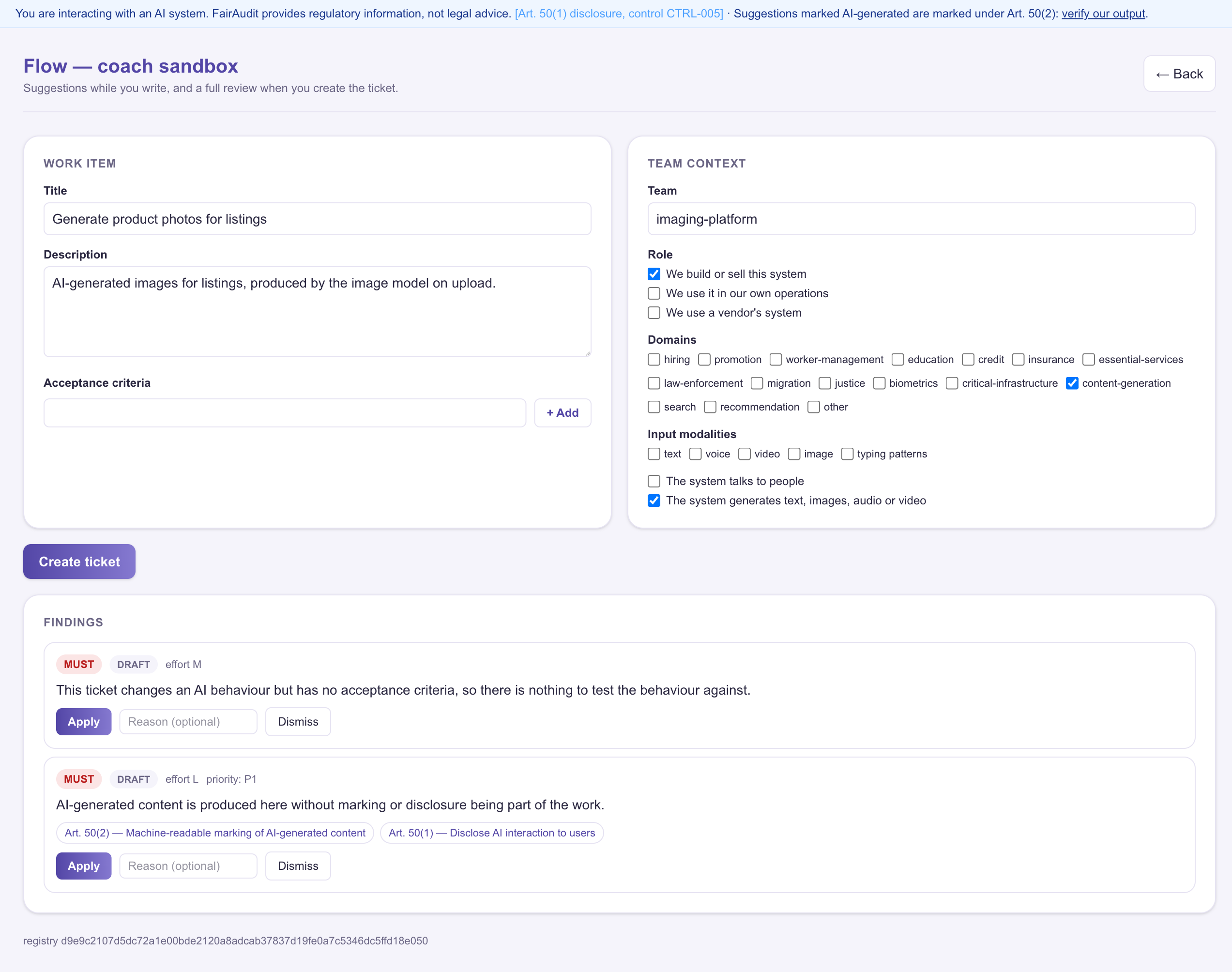Image resolution: width=1232 pixels, height=972 pixels.
Task: Add an acceptance criterion with + Add
Action: (x=562, y=412)
